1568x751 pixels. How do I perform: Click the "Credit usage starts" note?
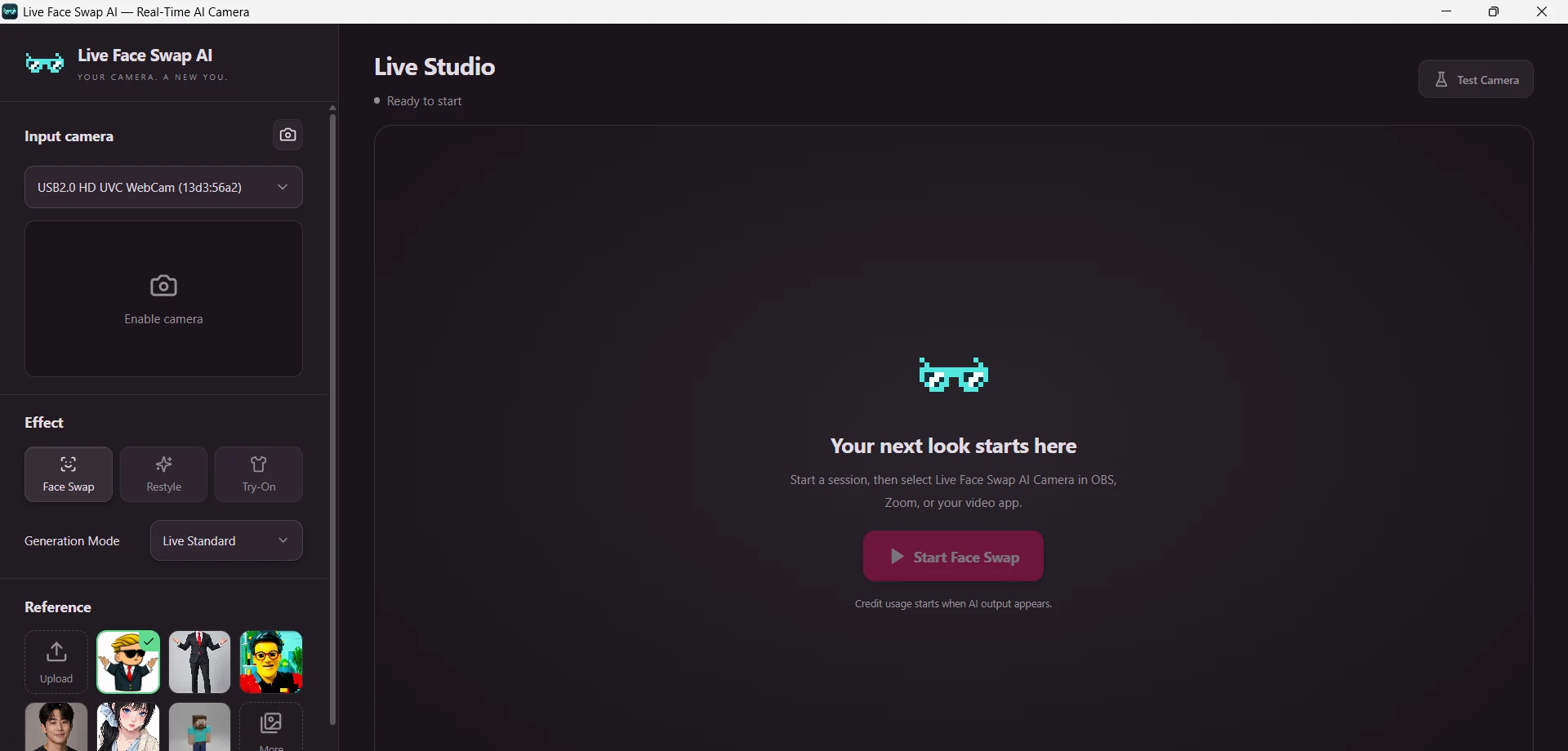coord(953,604)
